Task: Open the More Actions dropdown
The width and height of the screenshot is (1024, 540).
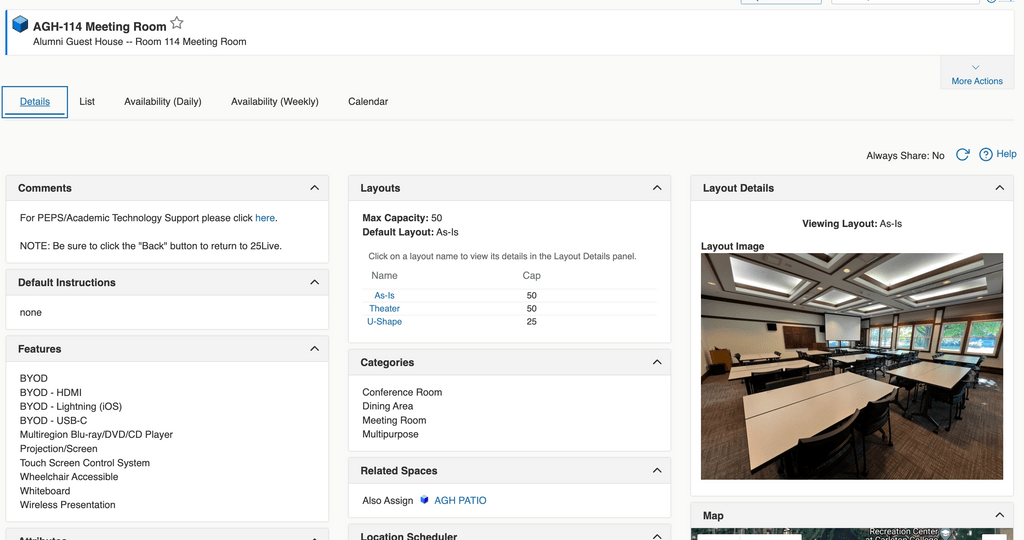Action: tap(976, 74)
